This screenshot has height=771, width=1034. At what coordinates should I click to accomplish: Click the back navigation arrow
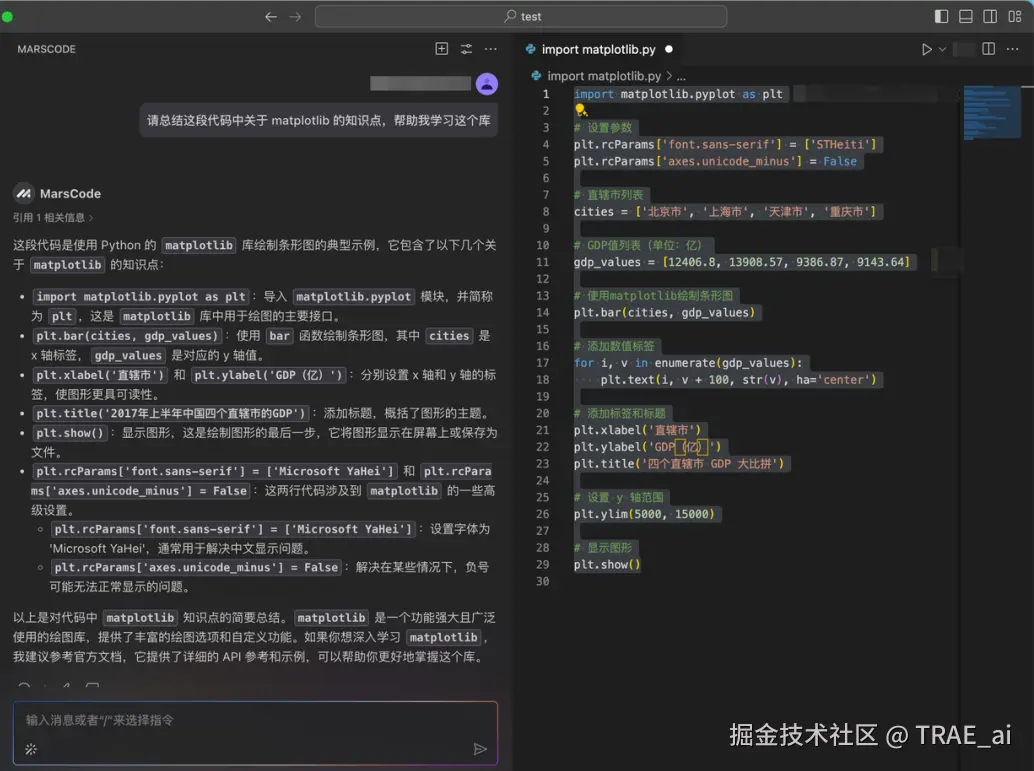(270, 16)
